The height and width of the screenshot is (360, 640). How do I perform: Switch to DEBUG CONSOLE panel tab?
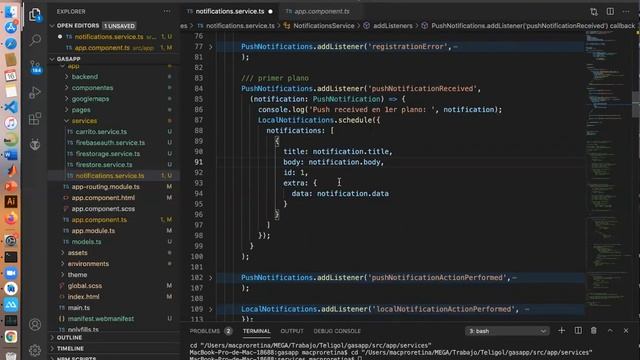pyautogui.click(x=337, y=331)
